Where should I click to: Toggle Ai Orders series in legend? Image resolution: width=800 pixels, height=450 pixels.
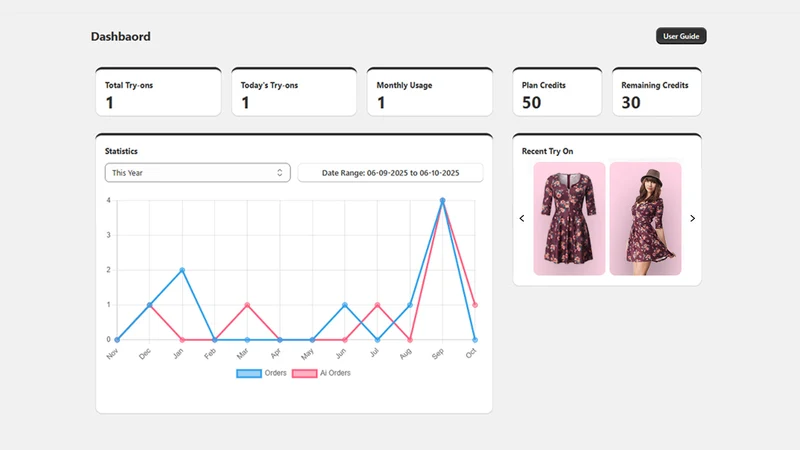coord(321,373)
